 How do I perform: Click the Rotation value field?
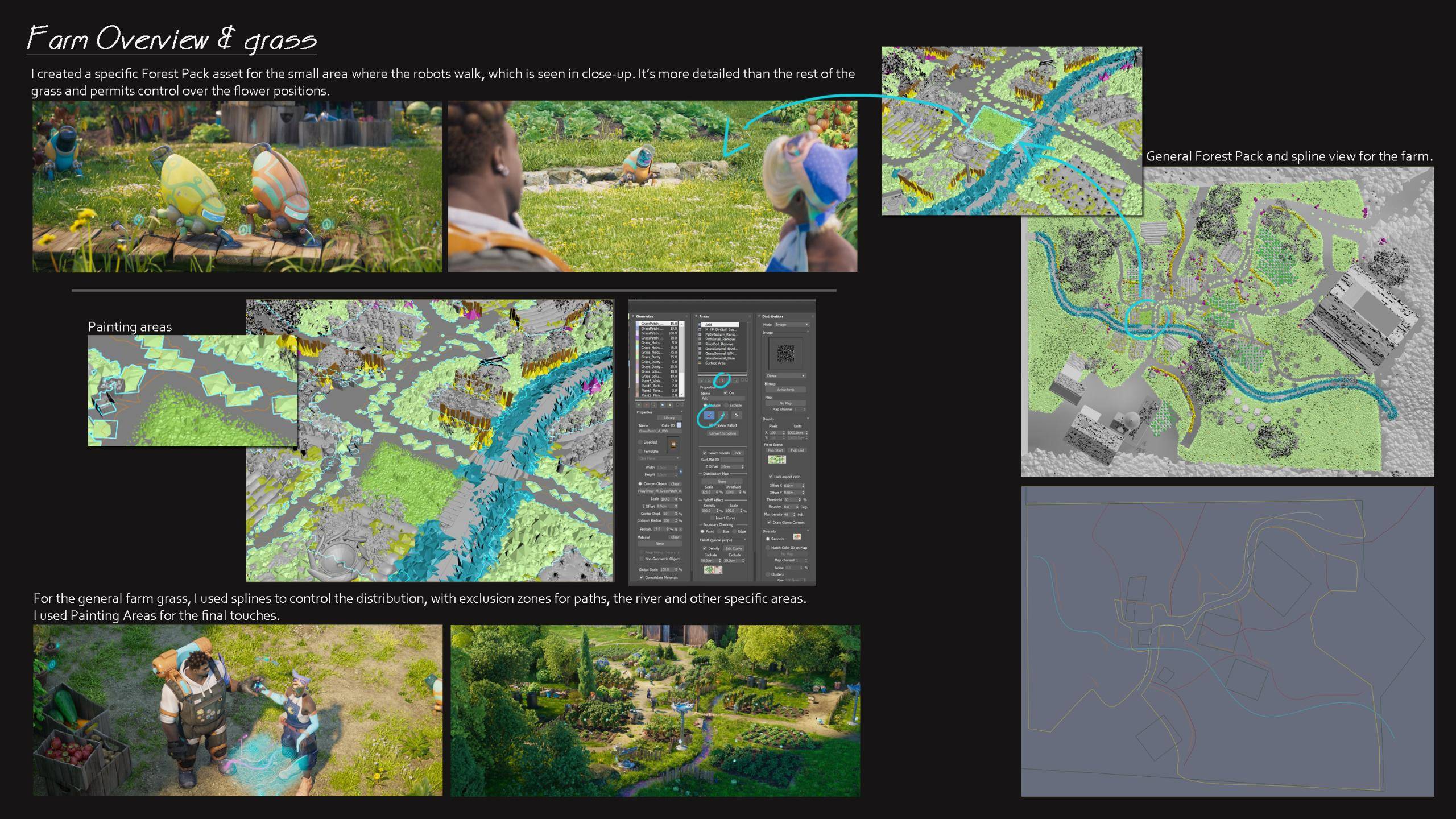coord(791,507)
